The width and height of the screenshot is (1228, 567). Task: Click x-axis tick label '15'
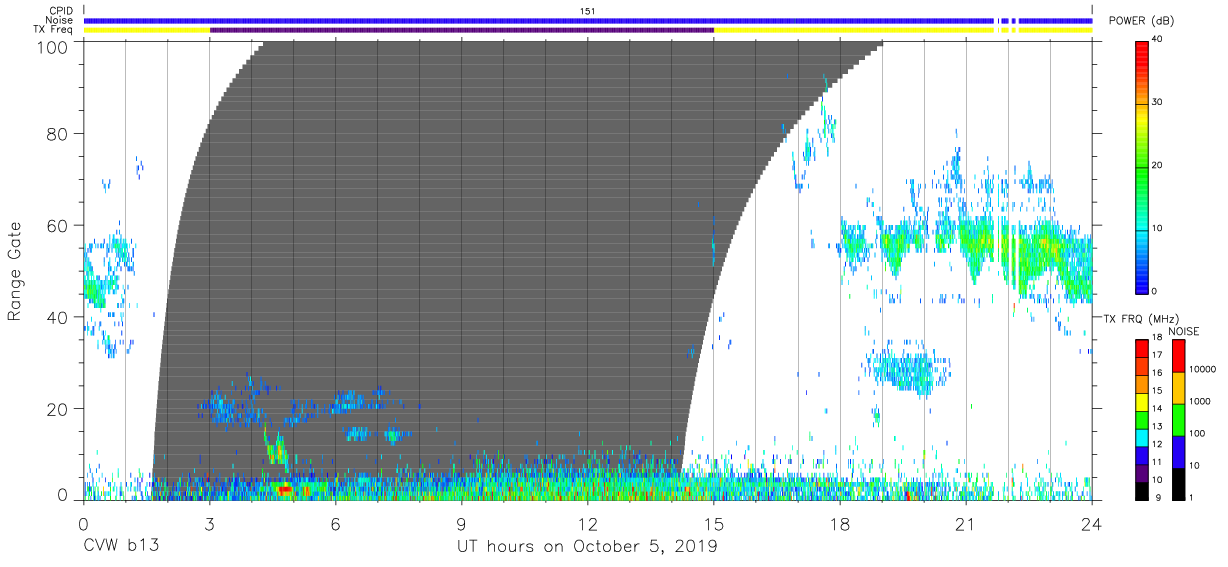pos(714,523)
